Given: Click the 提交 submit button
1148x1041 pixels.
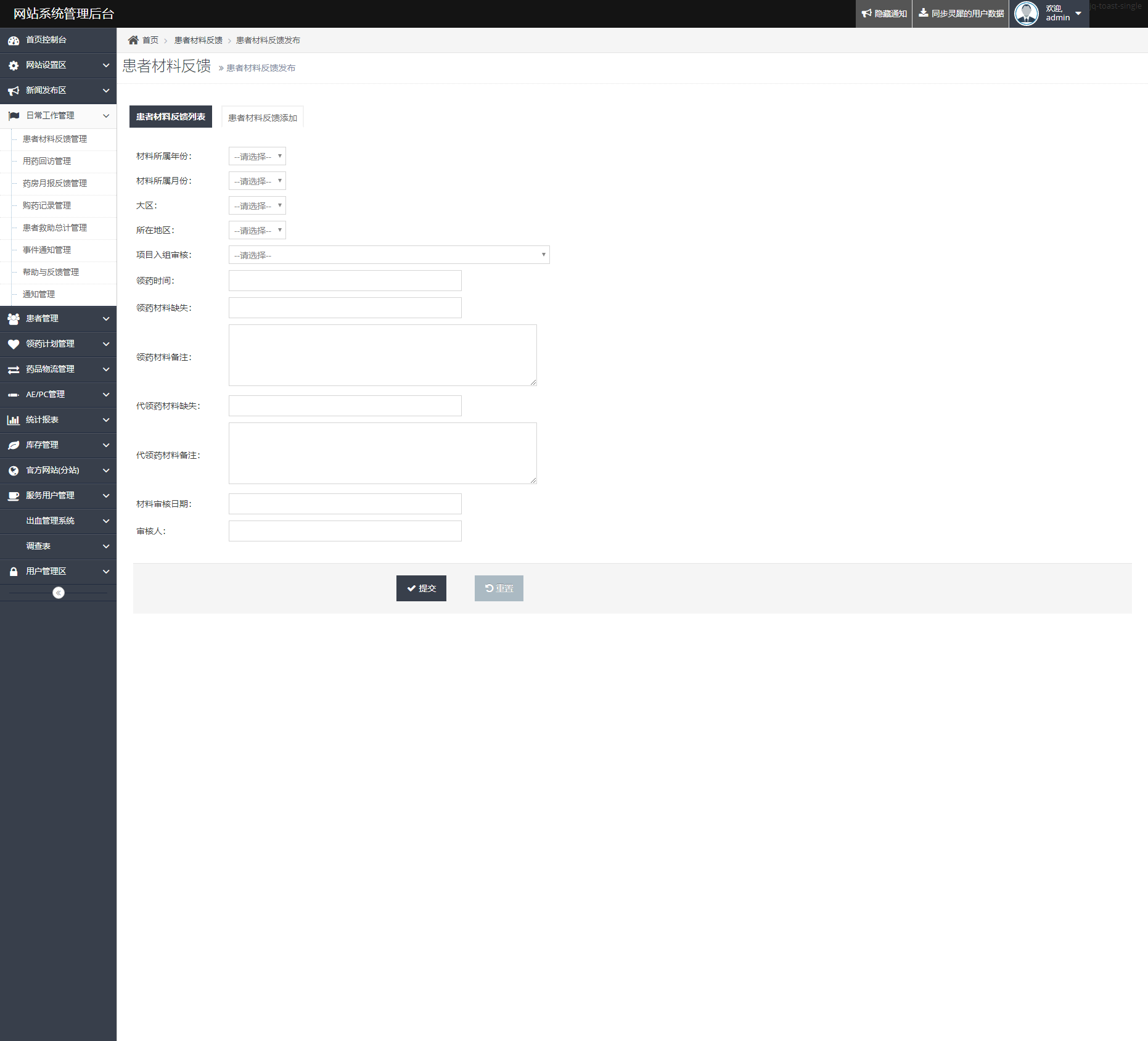Looking at the screenshot, I should coord(421,588).
